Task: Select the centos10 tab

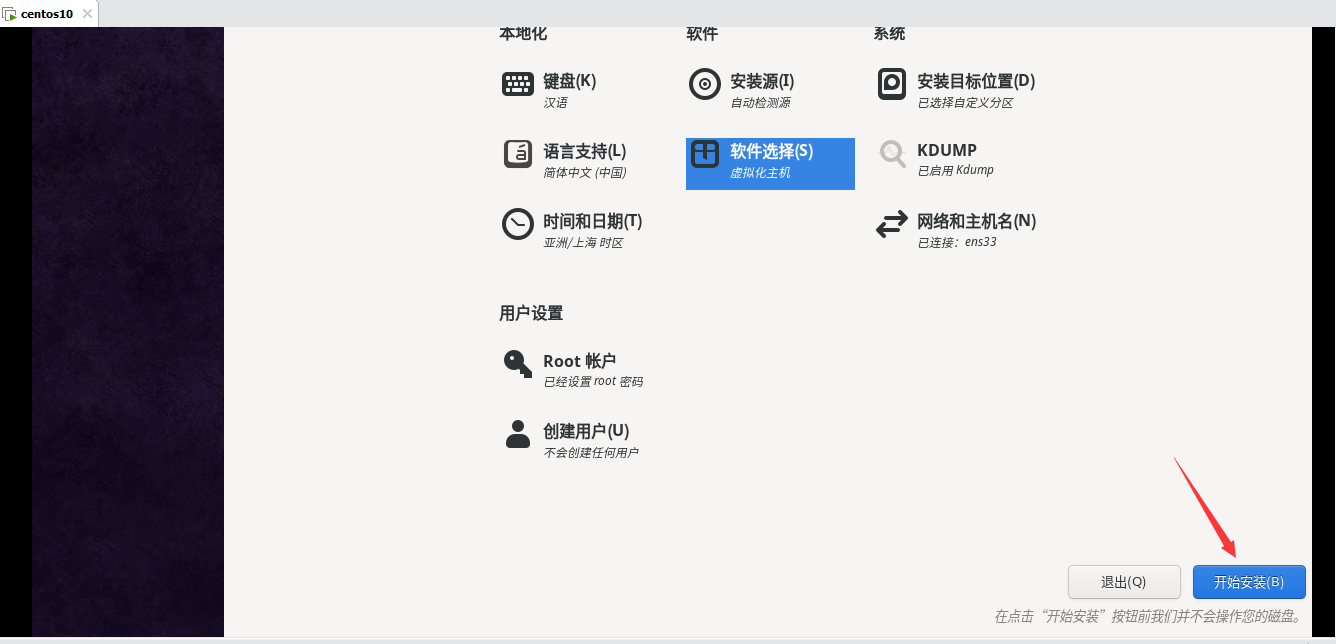Action: coord(48,14)
